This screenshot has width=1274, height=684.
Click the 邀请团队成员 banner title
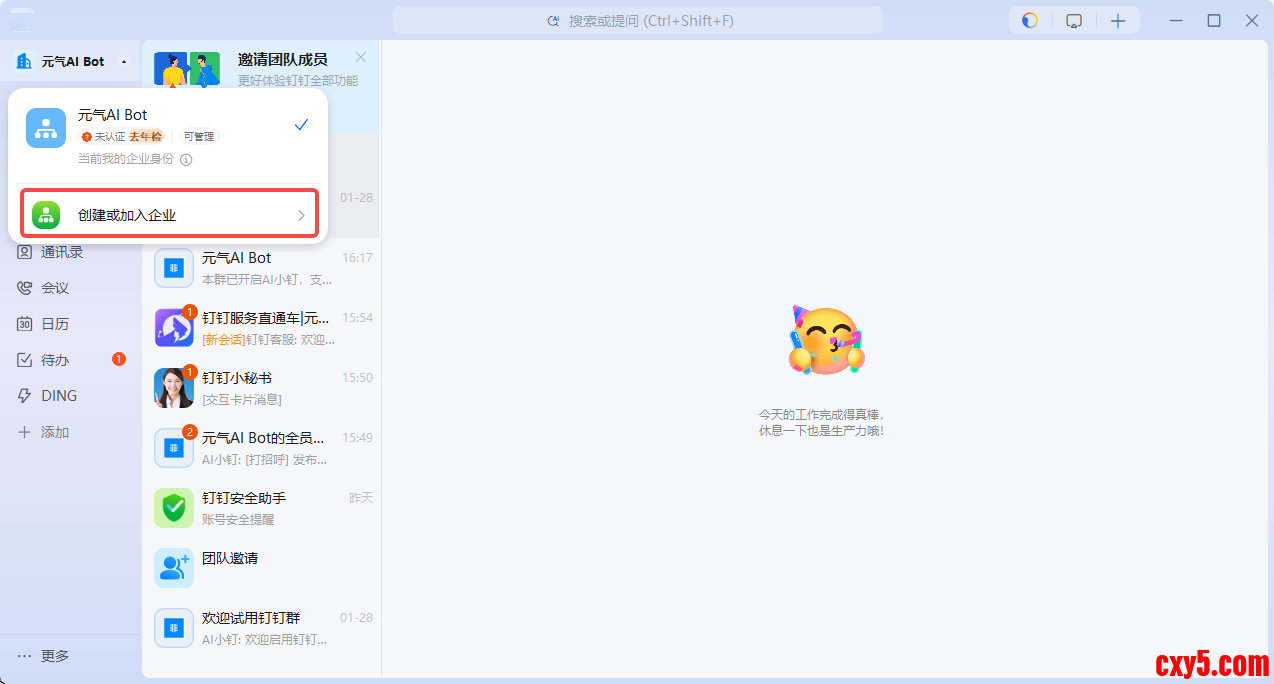click(x=283, y=60)
